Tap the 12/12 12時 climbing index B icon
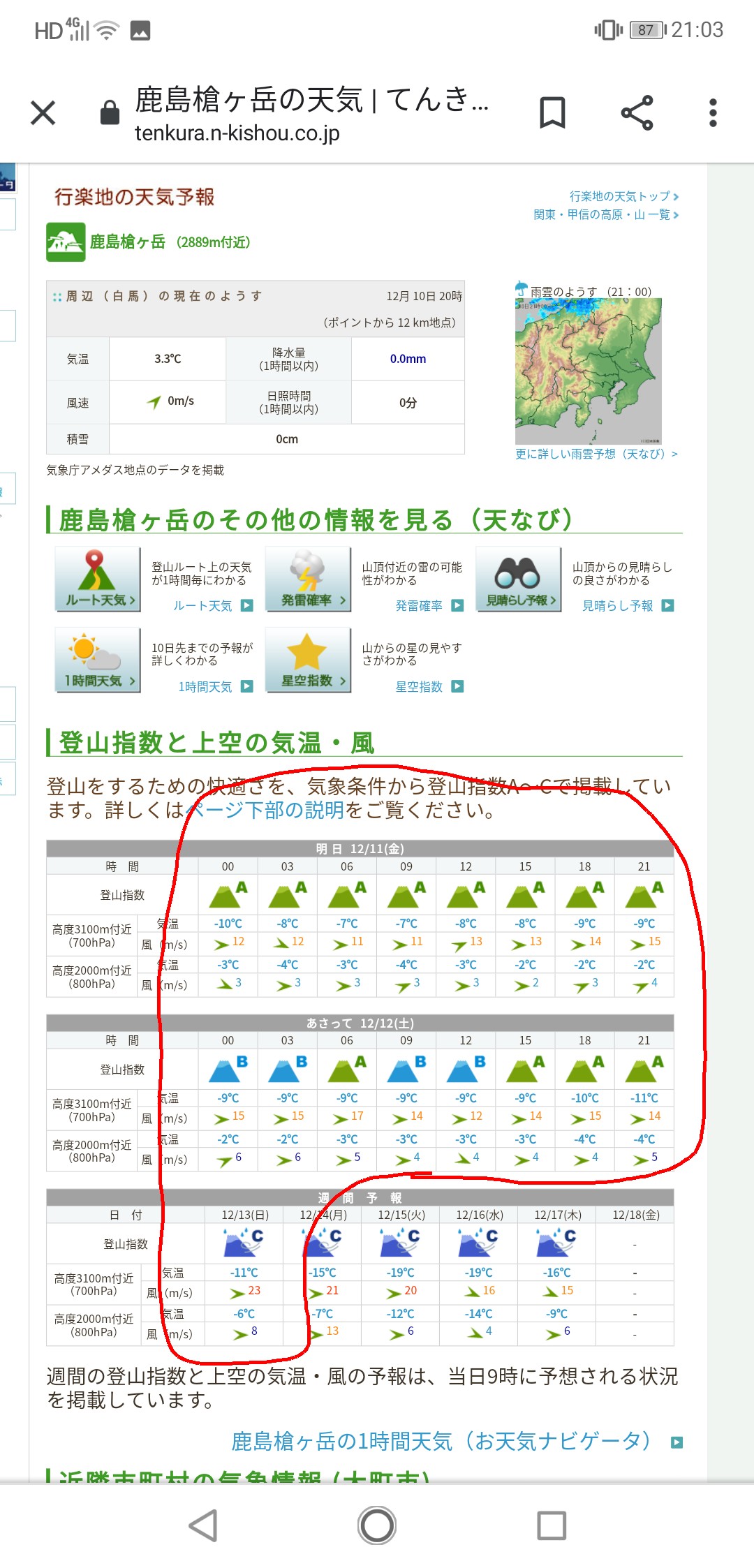The image size is (754, 1568). coord(466,1070)
